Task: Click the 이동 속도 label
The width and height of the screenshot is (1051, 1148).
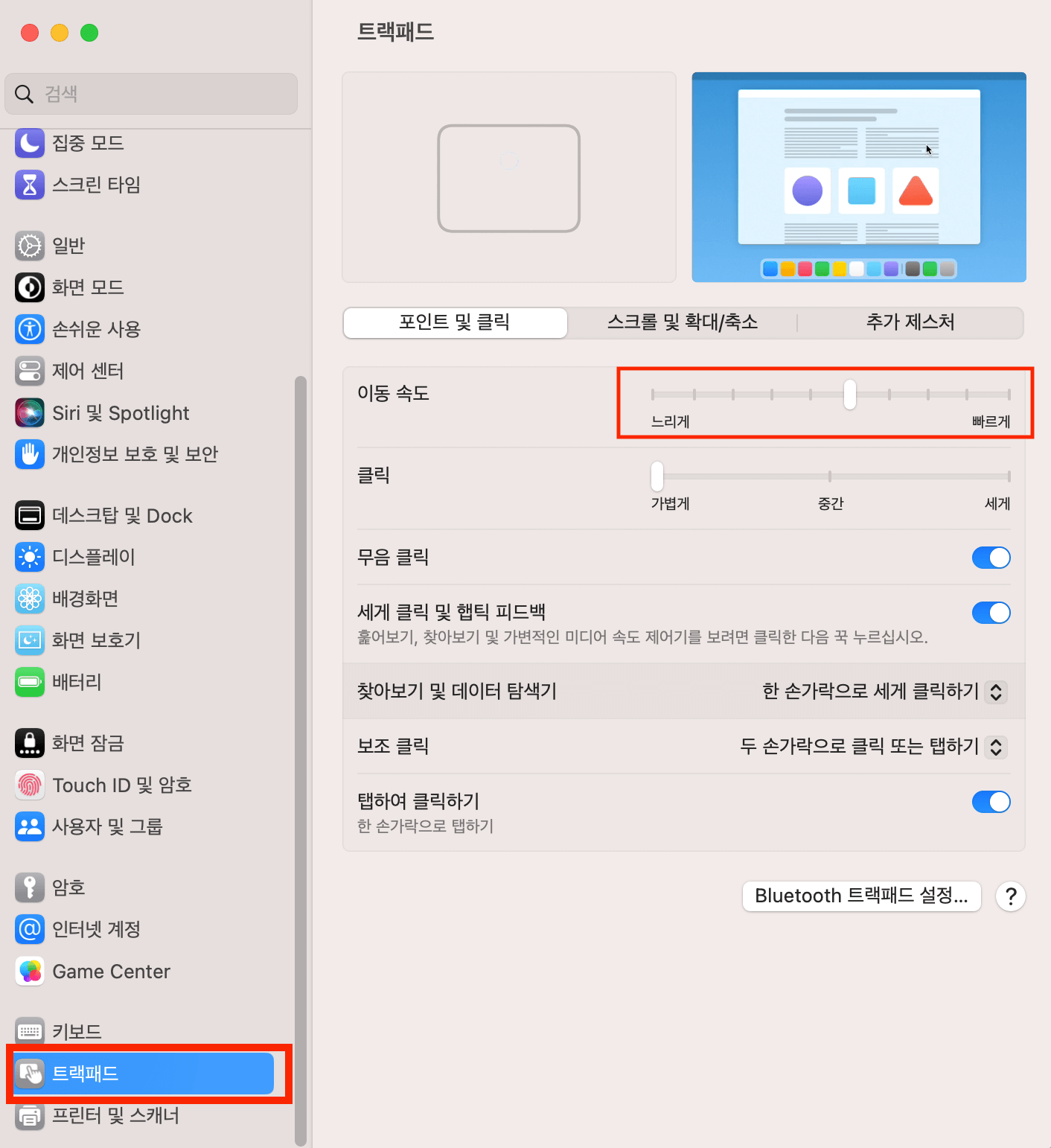Action: [x=393, y=393]
